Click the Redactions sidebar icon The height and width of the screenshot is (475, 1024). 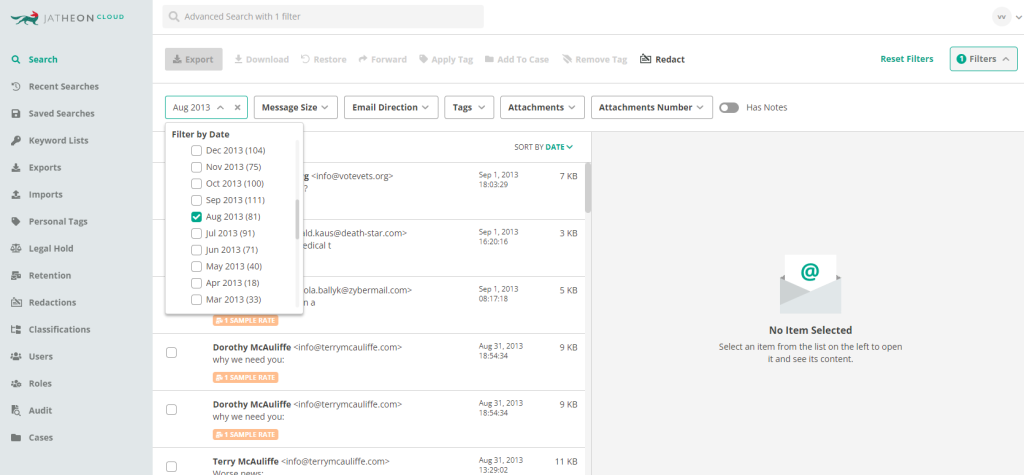pyautogui.click(x=16, y=303)
